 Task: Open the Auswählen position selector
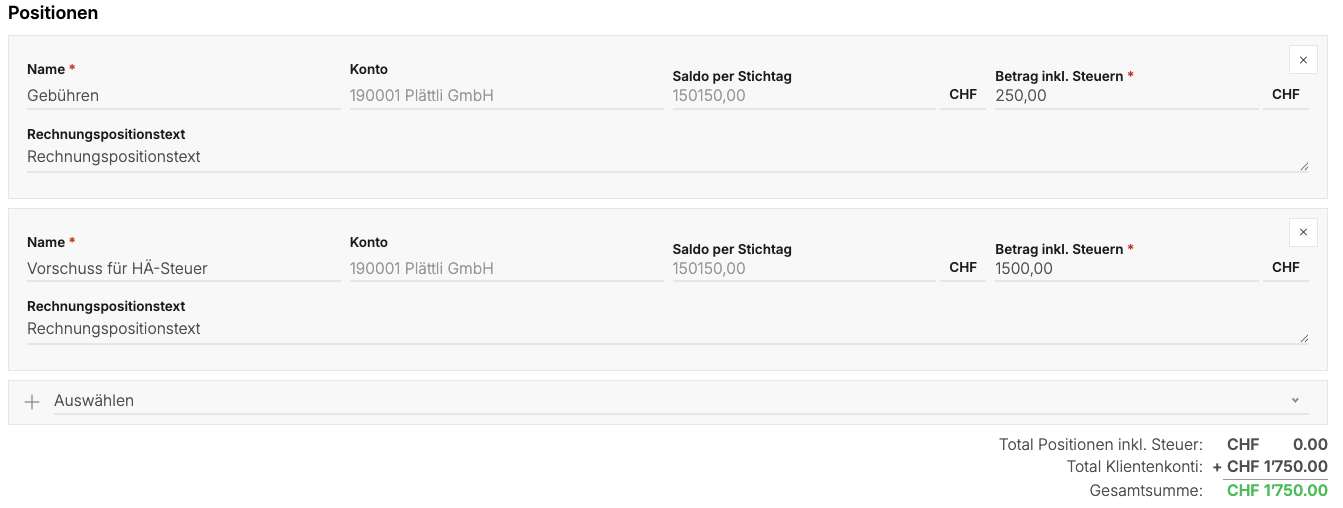click(x=667, y=401)
